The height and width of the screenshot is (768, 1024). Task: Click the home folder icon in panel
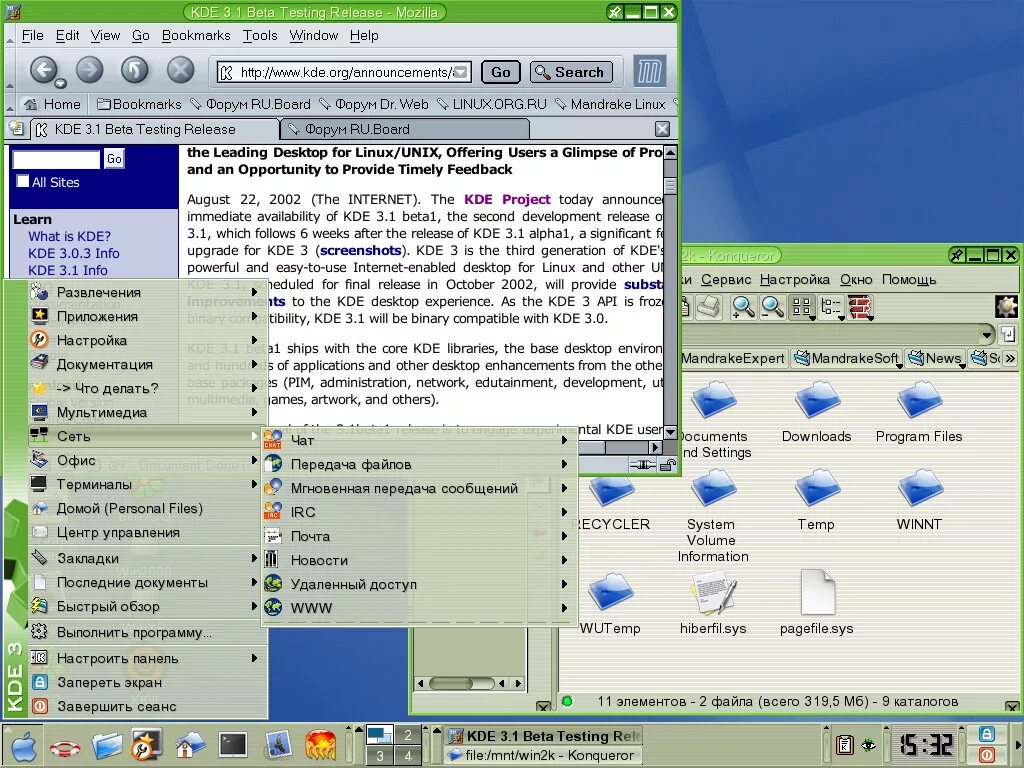(189, 746)
